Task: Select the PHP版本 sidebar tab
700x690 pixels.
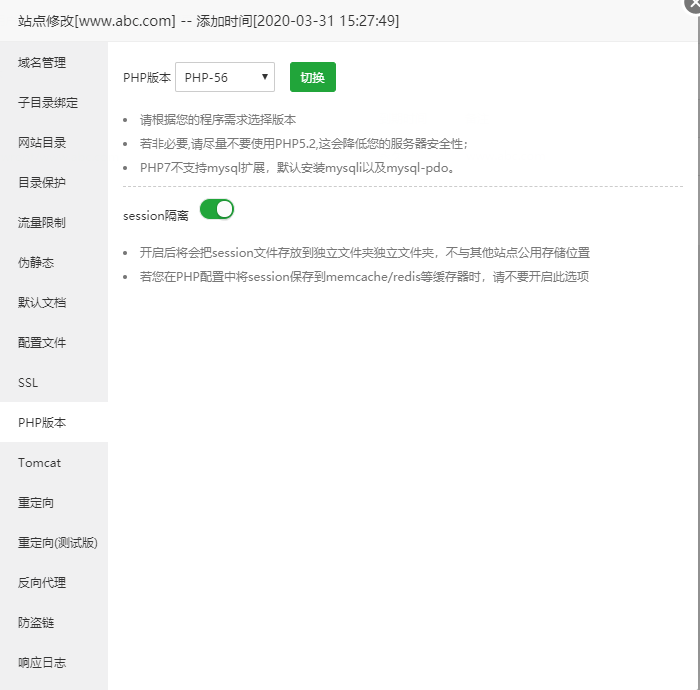Action: (54, 422)
